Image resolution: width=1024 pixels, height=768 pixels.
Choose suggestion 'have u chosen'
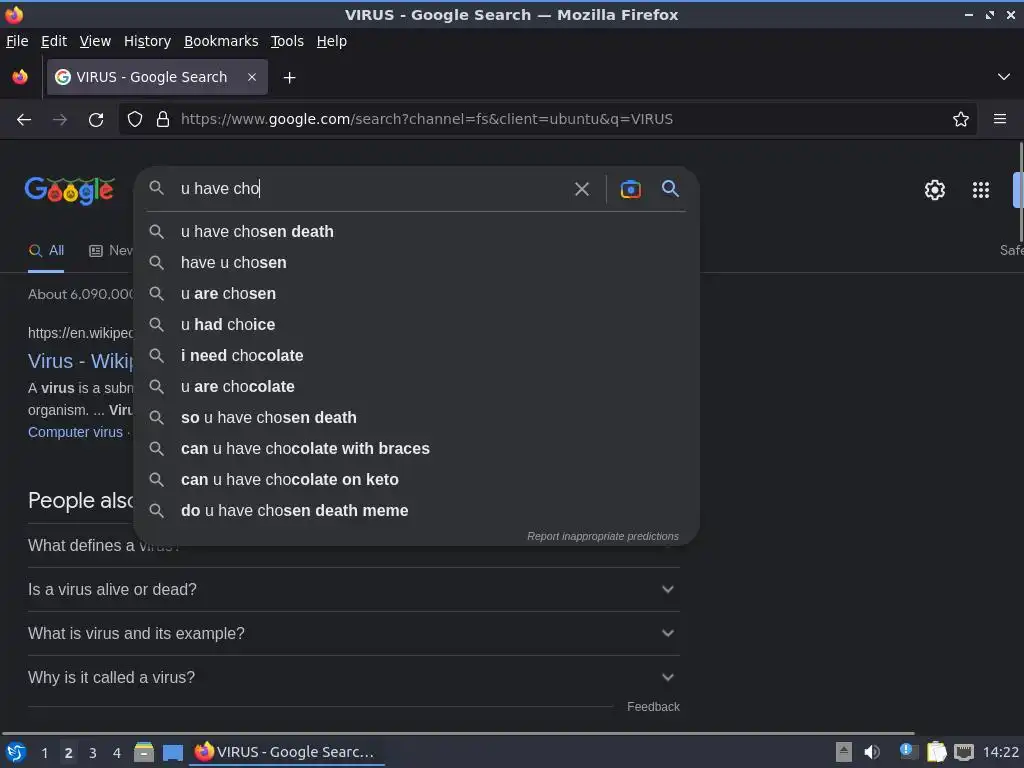pos(417,263)
